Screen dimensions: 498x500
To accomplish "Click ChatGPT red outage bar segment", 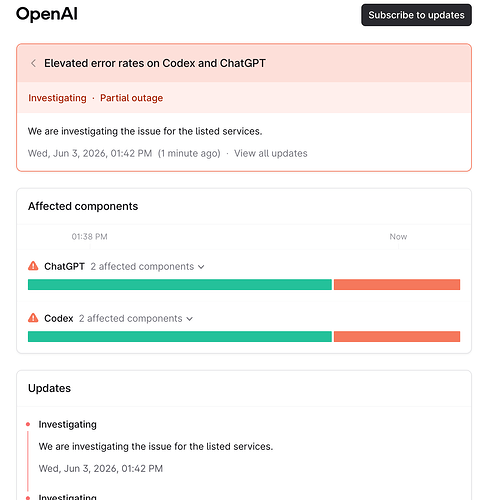I will pyautogui.click(x=397, y=285).
